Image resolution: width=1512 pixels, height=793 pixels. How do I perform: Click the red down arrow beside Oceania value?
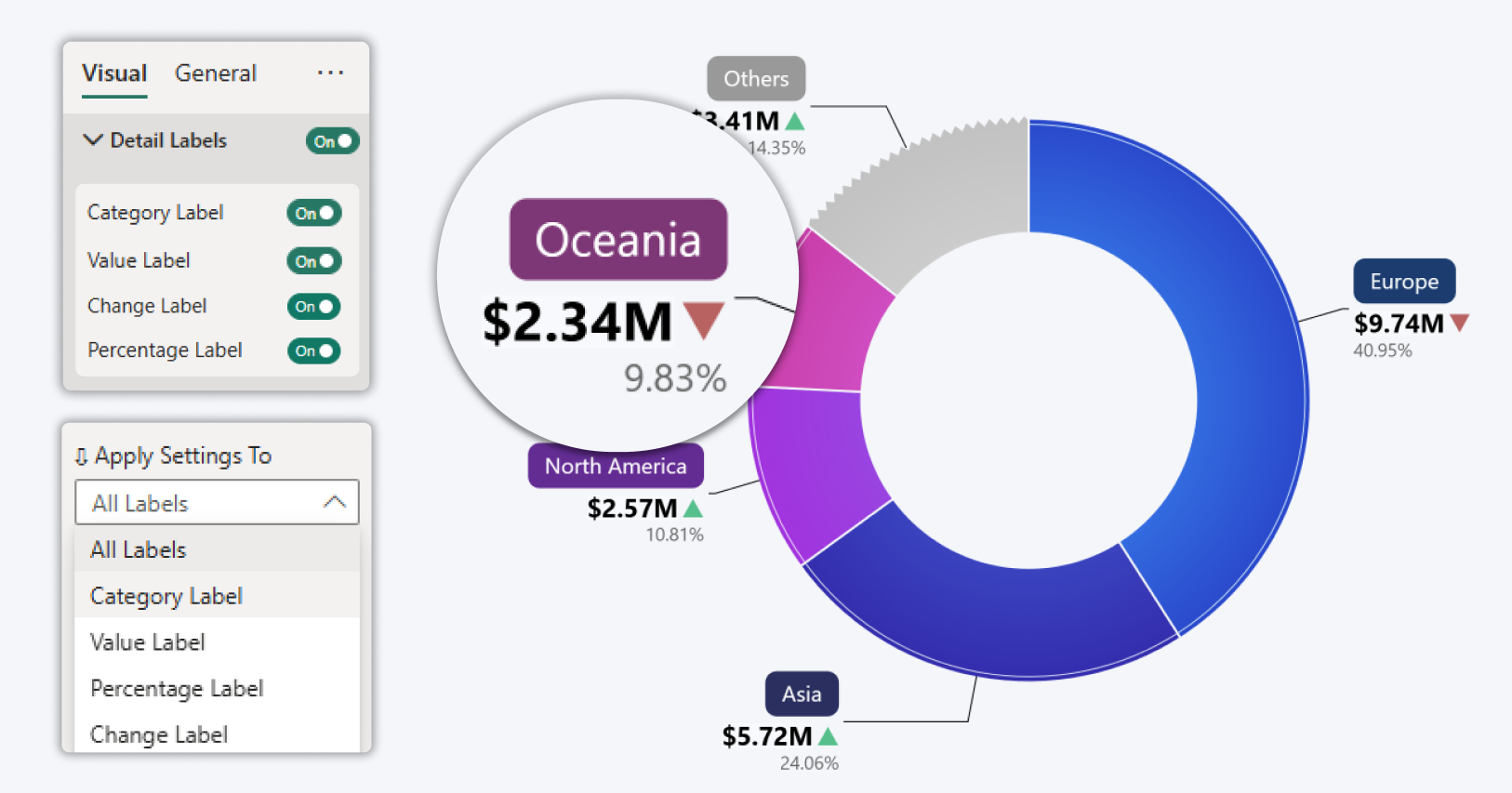(703, 321)
